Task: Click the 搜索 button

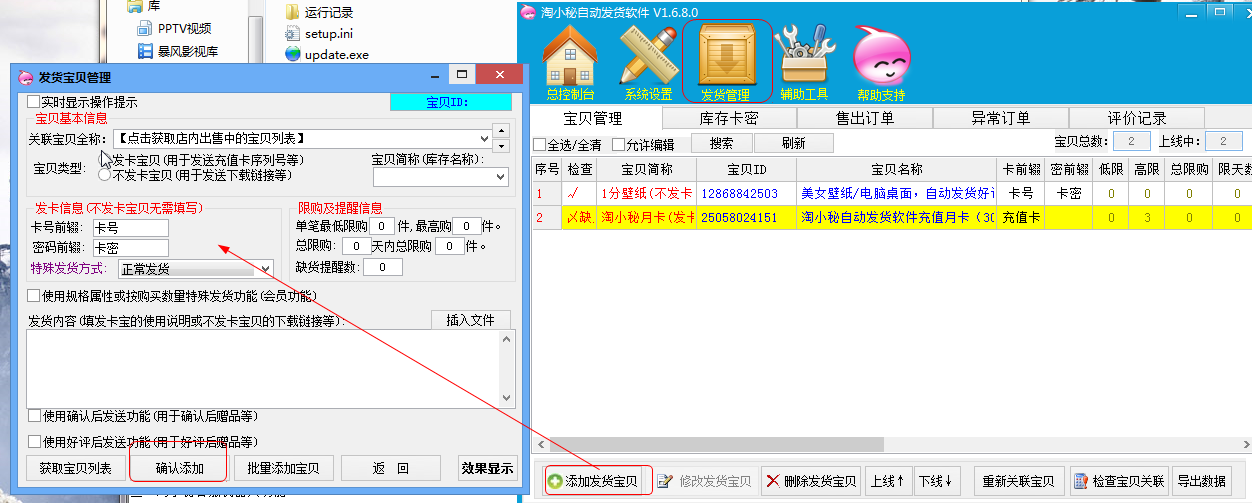Action: (721, 143)
